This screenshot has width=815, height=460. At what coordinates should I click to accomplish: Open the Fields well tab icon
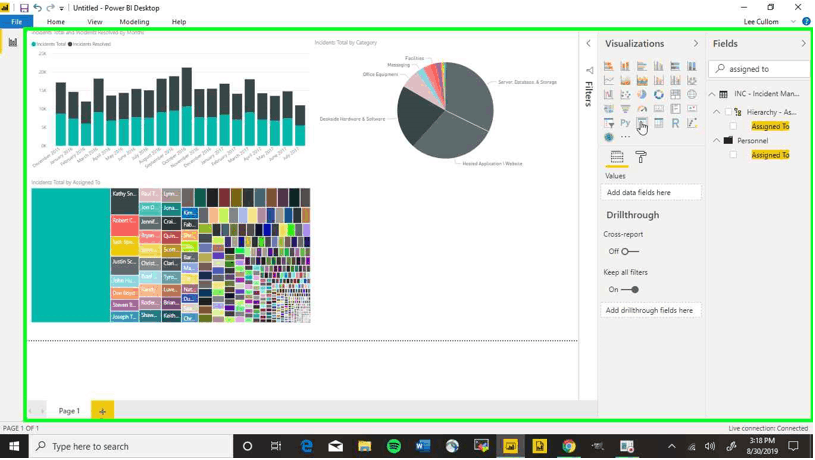coord(617,156)
